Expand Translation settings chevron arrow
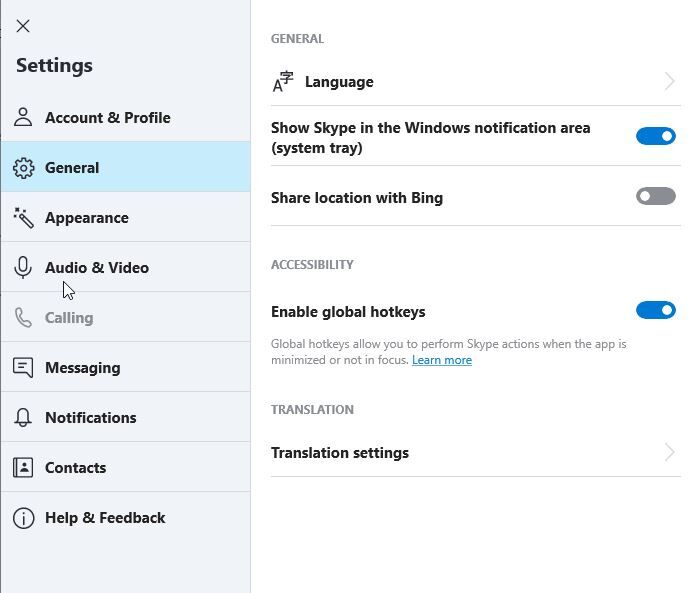This screenshot has height=593, width=698. point(670,452)
